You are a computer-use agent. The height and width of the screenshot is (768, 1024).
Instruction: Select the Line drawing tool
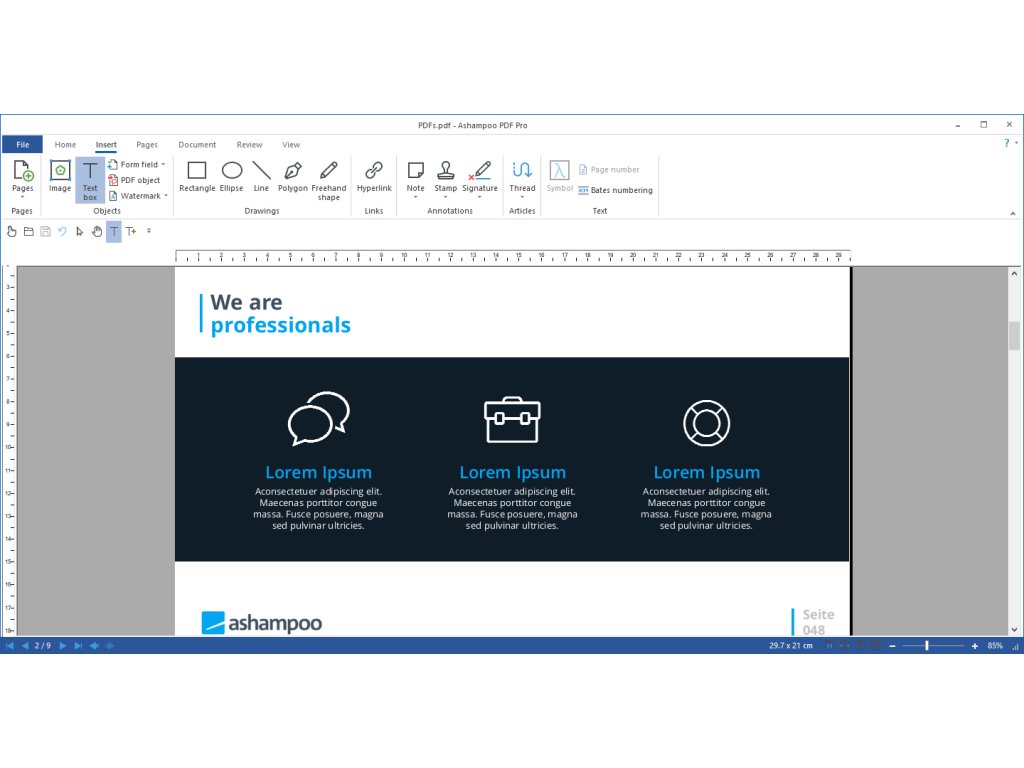point(261,175)
